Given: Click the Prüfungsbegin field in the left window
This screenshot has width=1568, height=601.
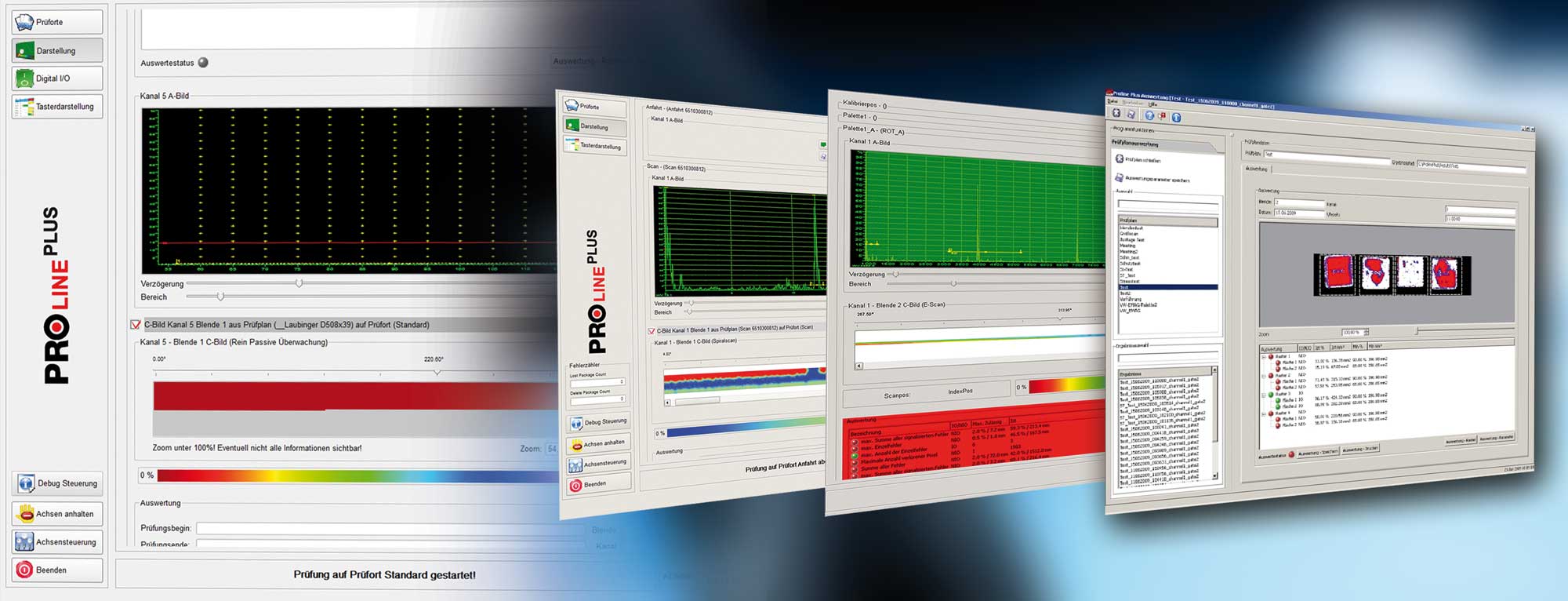Looking at the screenshot, I should pyautogui.click(x=390, y=528).
